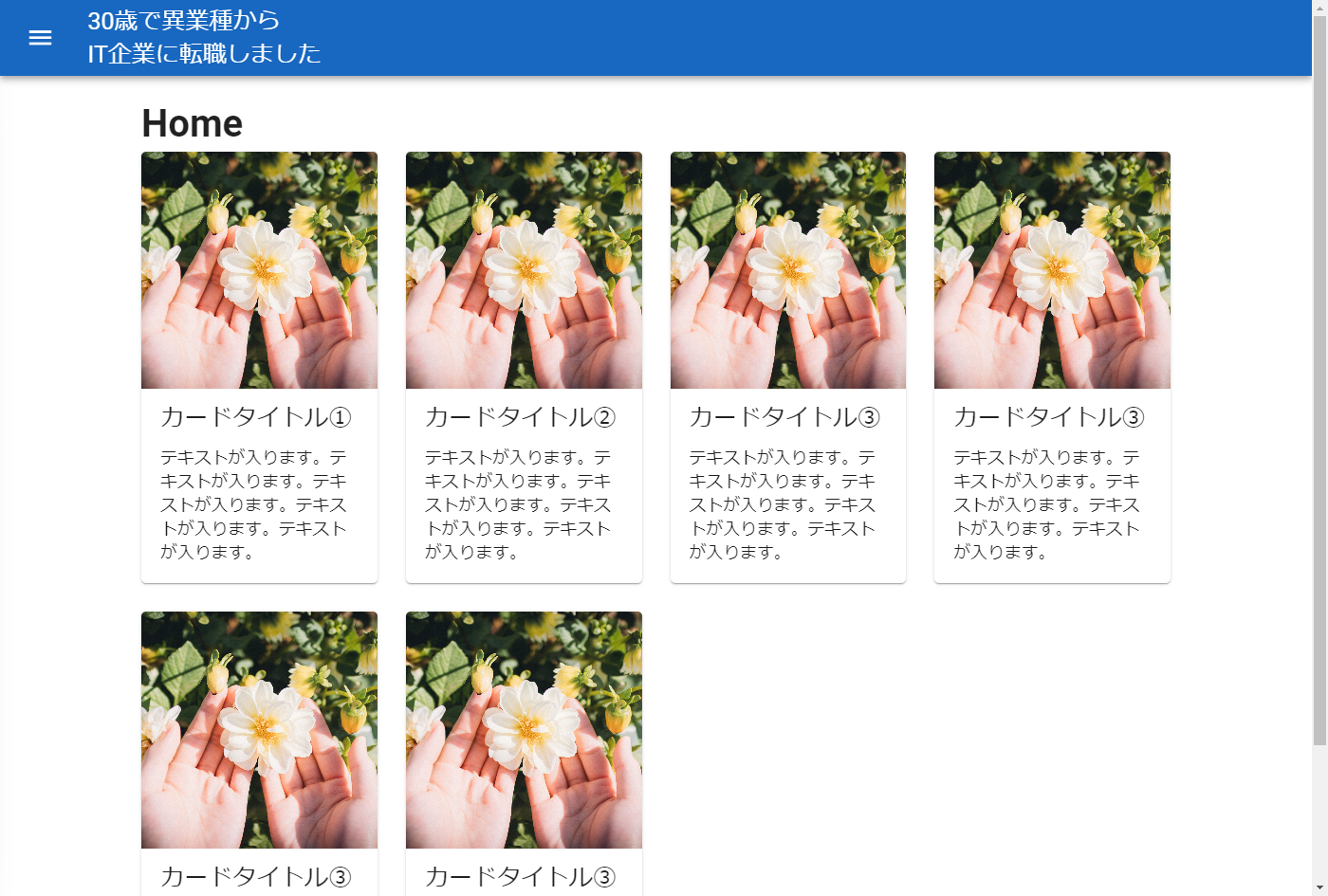The height and width of the screenshot is (896, 1328).
Task: Open the hamburger navigation menu
Action: [x=40, y=38]
